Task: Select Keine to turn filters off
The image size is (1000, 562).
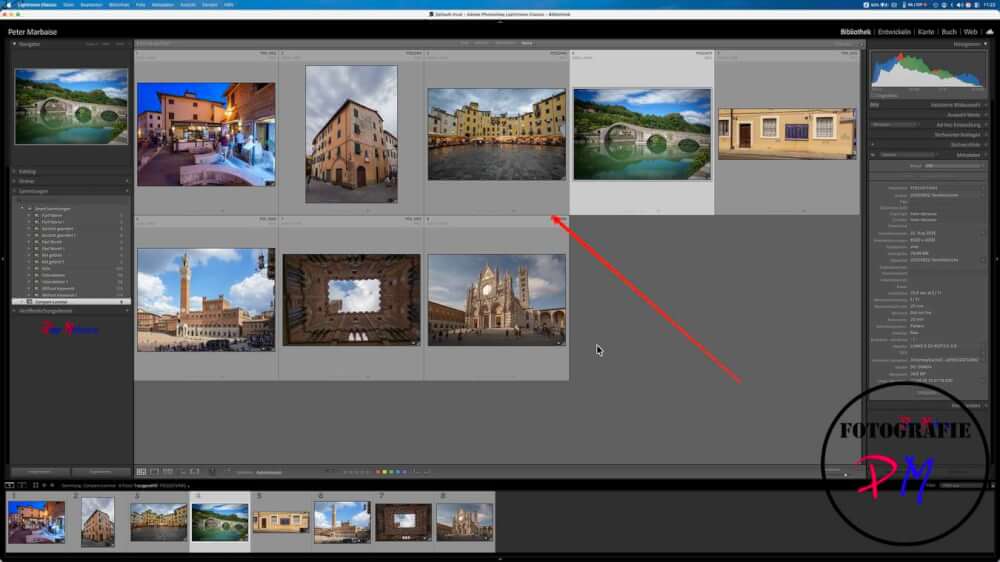Action: click(x=527, y=43)
